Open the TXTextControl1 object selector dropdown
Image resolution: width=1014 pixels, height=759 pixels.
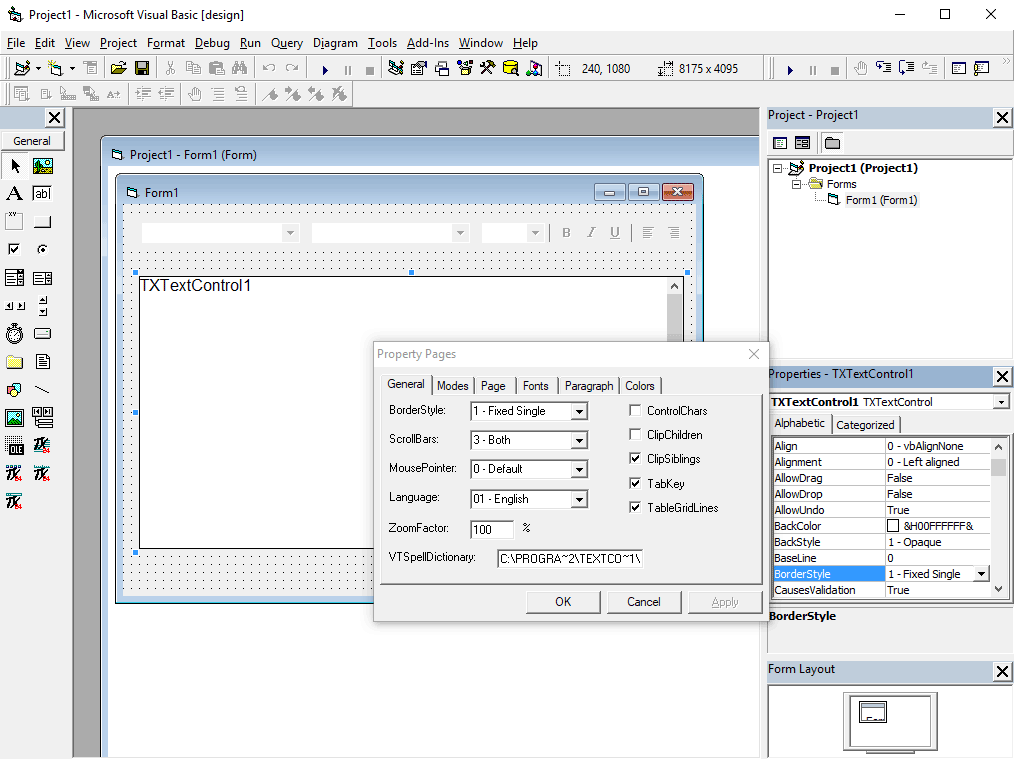(x=1001, y=402)
